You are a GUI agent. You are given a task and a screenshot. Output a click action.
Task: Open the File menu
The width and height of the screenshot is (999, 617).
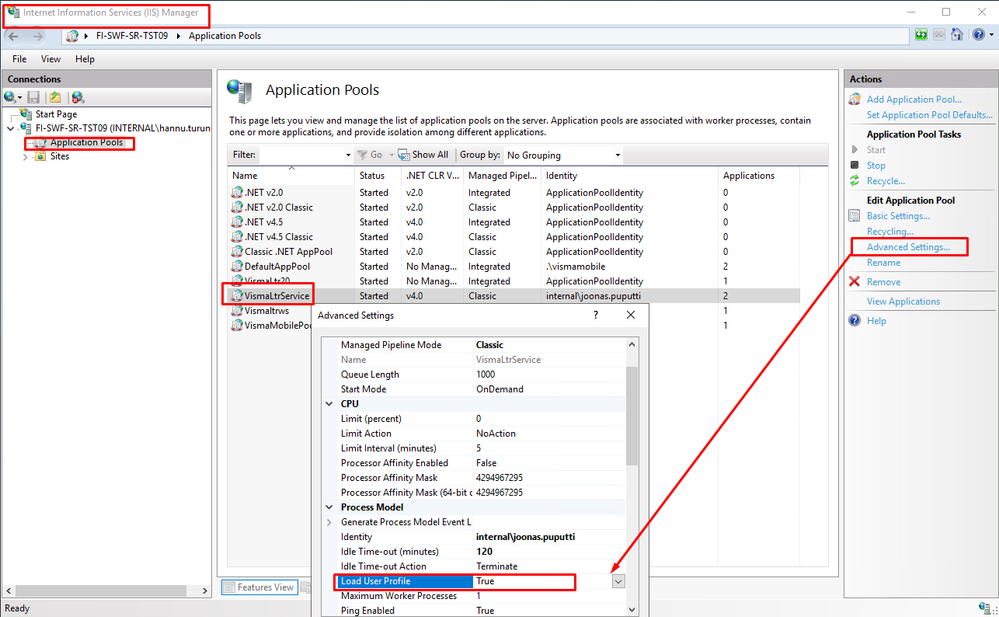coord(20,59)
